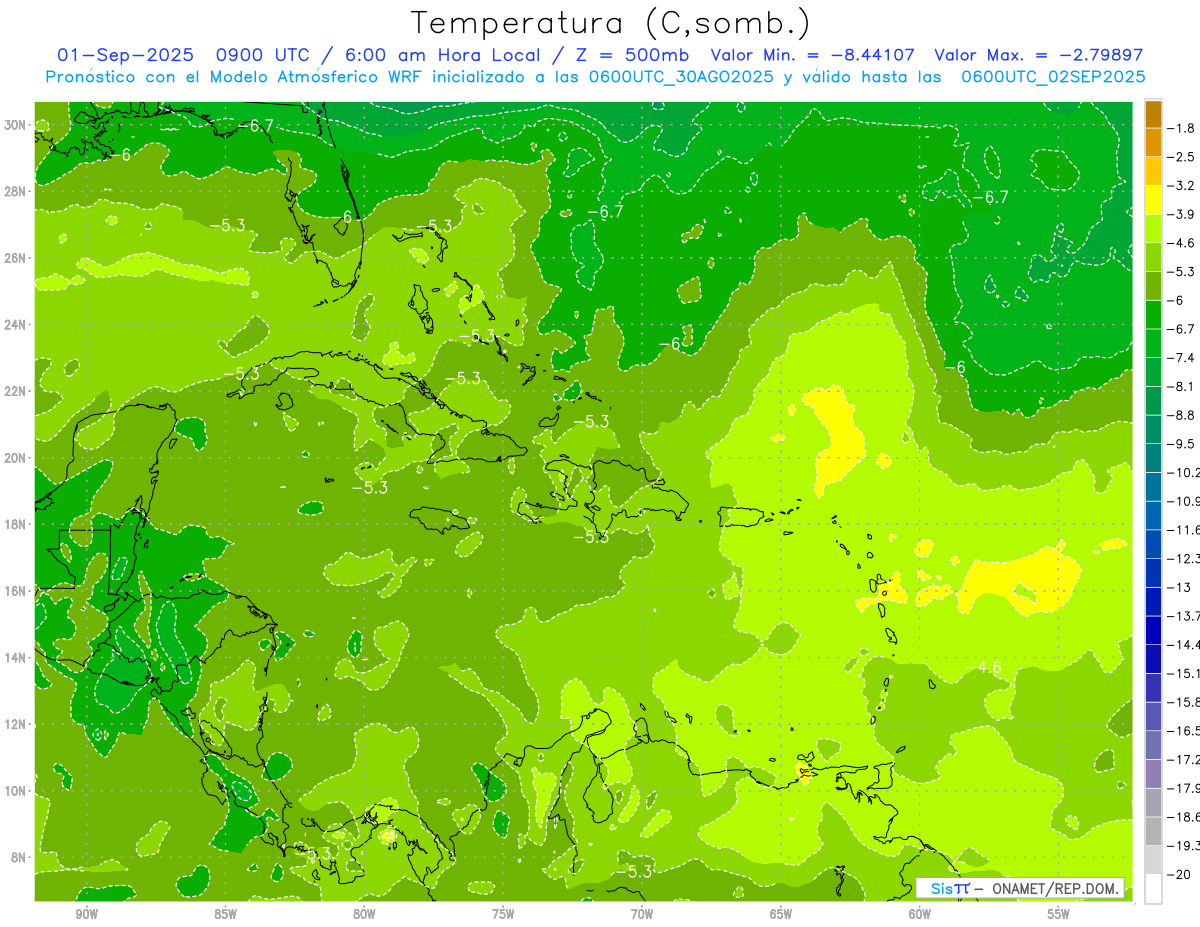Click the "22N" latitude axis label
The width and height of the screenshot is (1200, 927).
[x=14, y=391]
